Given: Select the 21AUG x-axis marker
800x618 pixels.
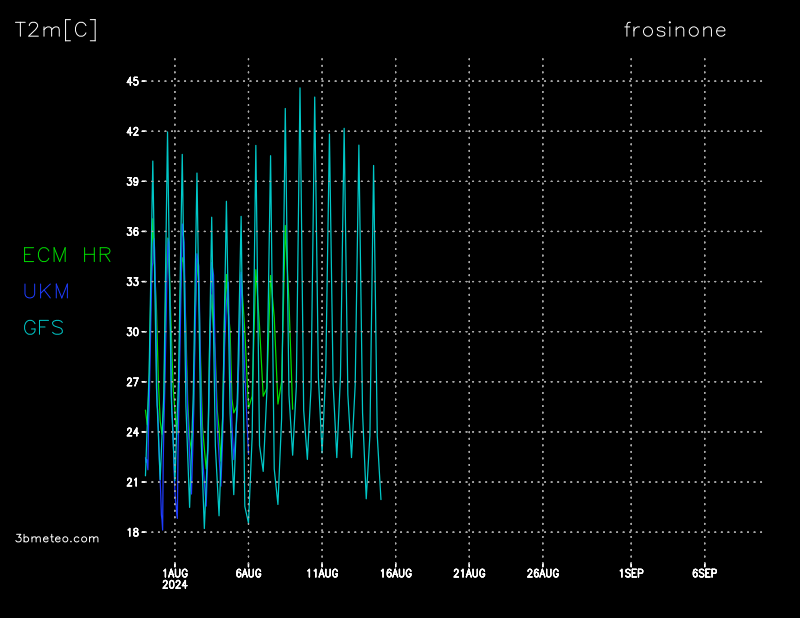Looking at the screenshot, I should tap(469, 573).
